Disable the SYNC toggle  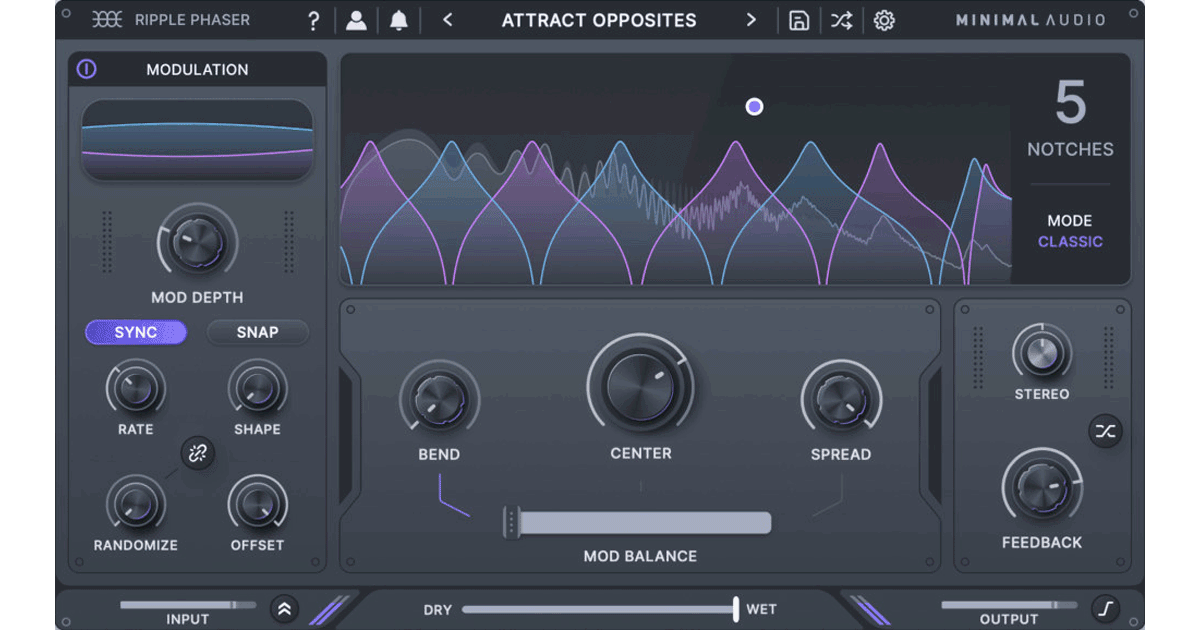135,332
